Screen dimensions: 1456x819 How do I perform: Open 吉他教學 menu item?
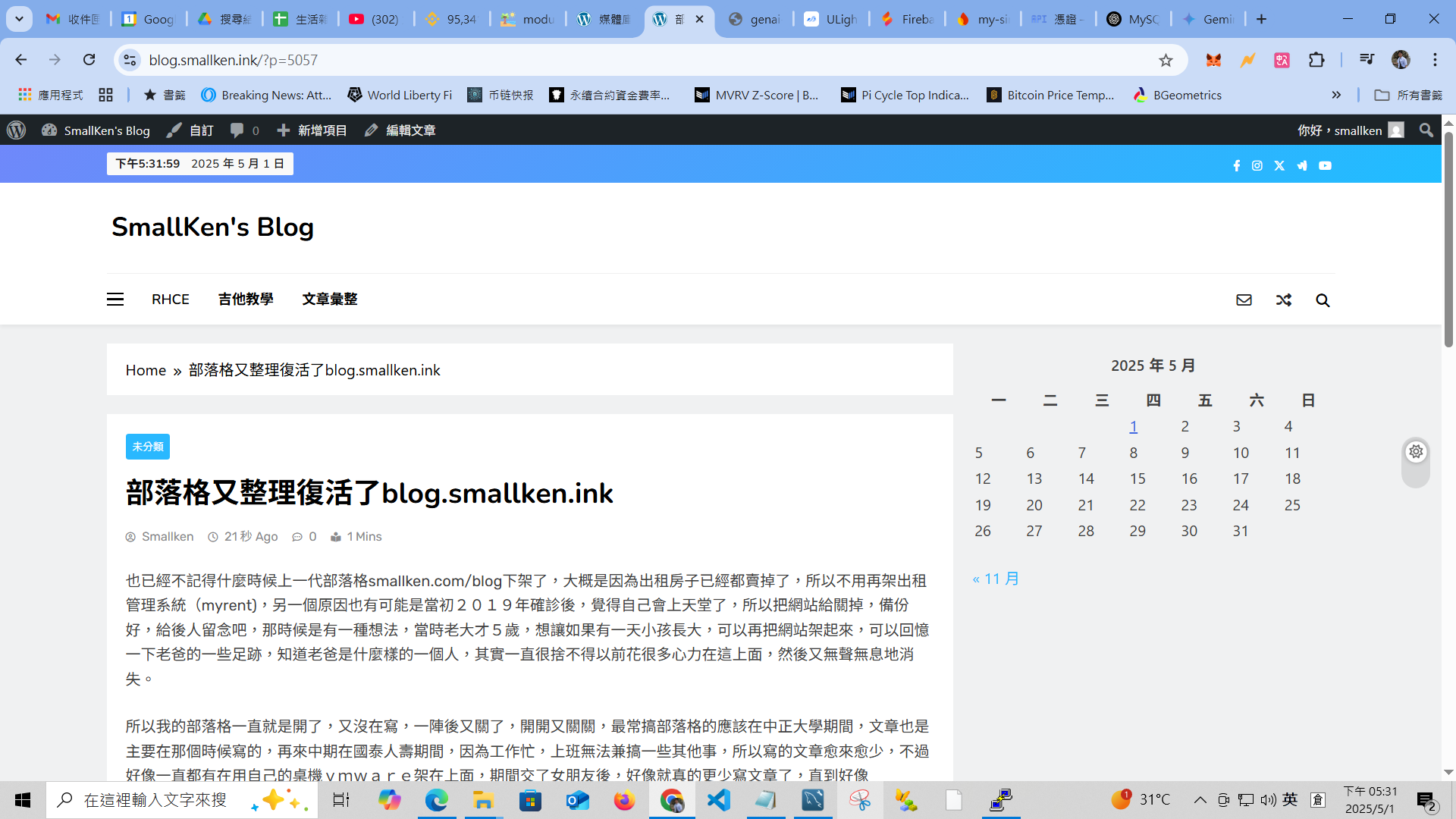coord(246,300)
